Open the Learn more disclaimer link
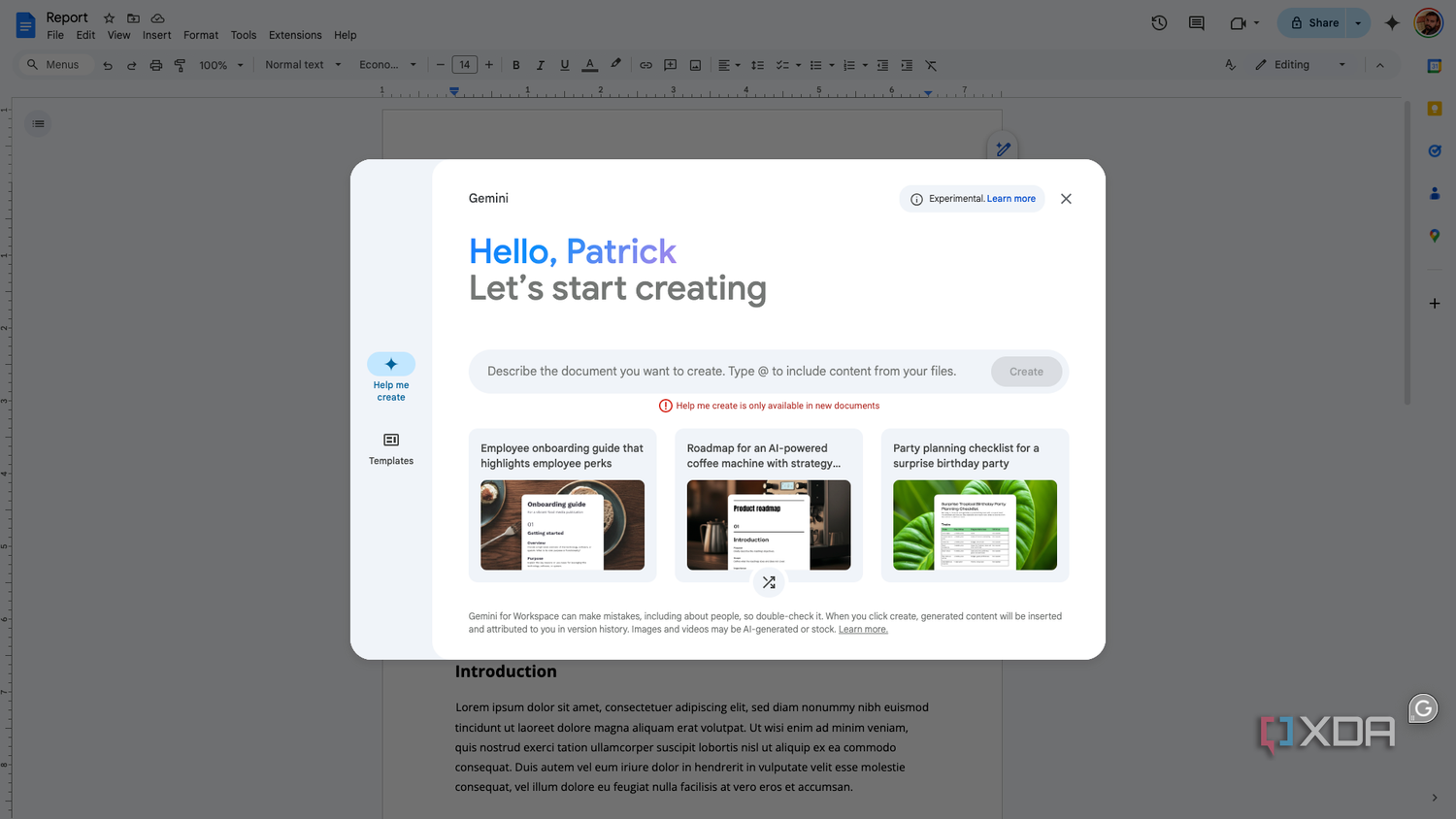This screenshot has width=1456, height=819. pyautogui.click(x=863, y=630)
